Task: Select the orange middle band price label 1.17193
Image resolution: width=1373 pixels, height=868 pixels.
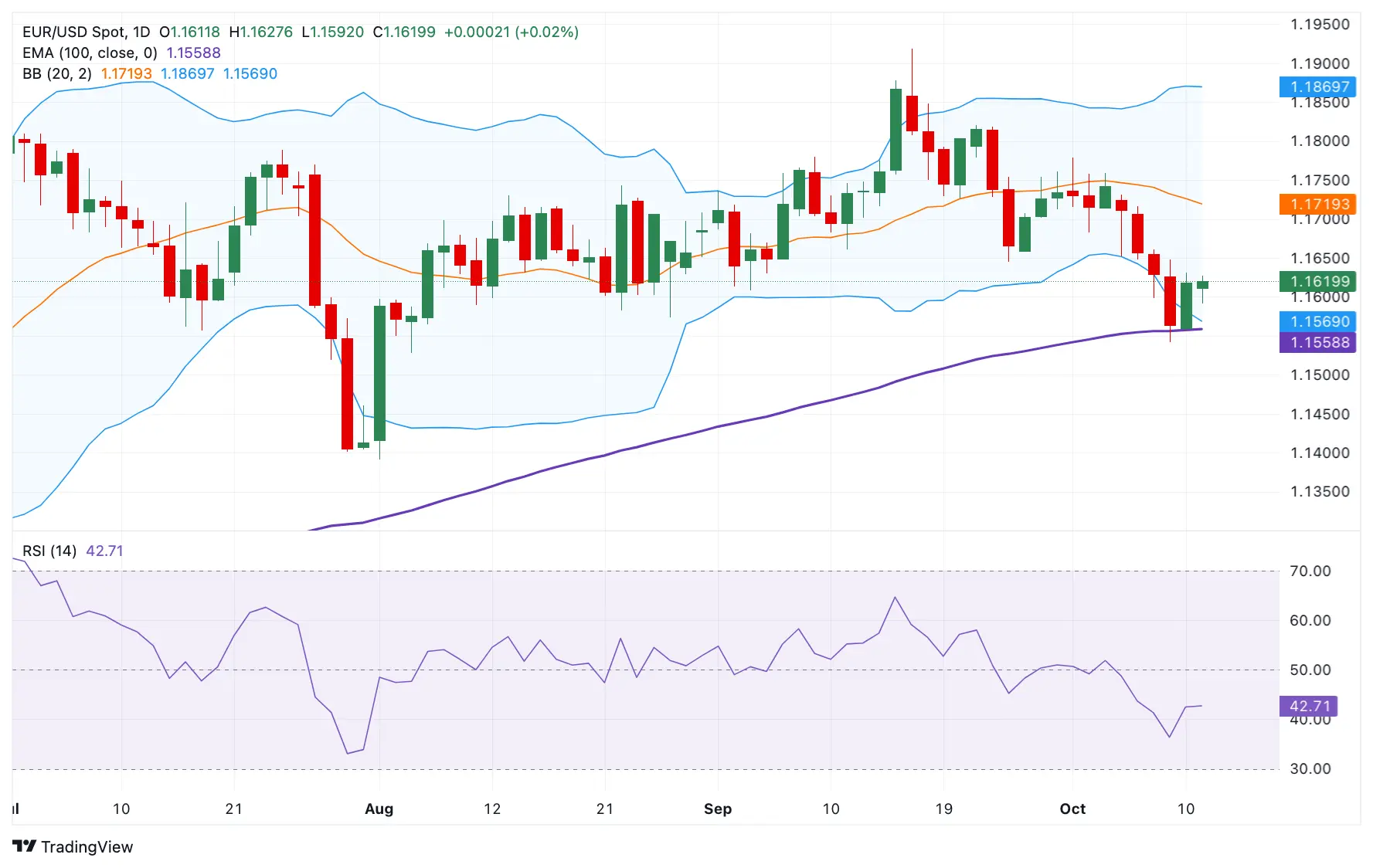Action: 1319,204
